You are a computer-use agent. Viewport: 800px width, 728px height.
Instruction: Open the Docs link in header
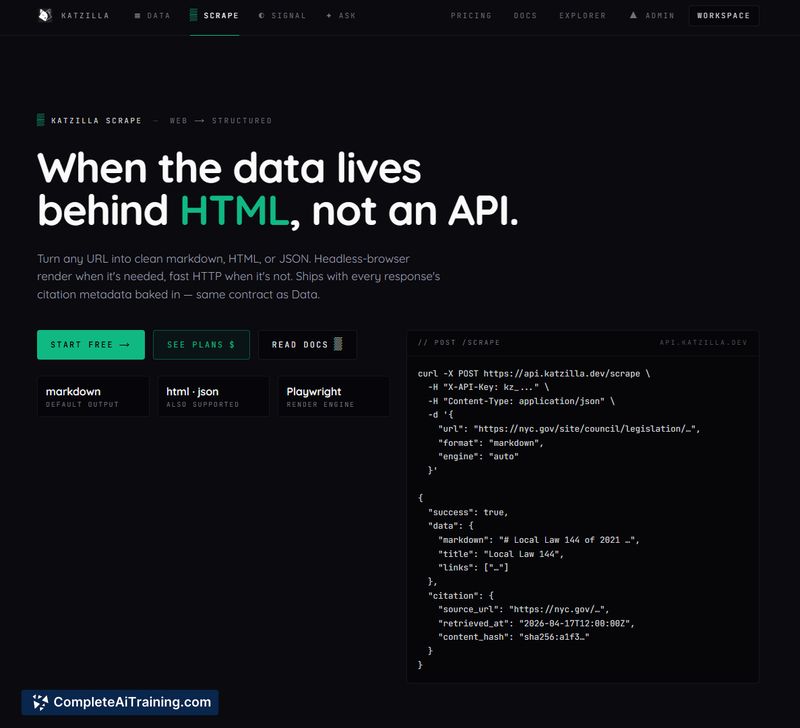(525, 16)
